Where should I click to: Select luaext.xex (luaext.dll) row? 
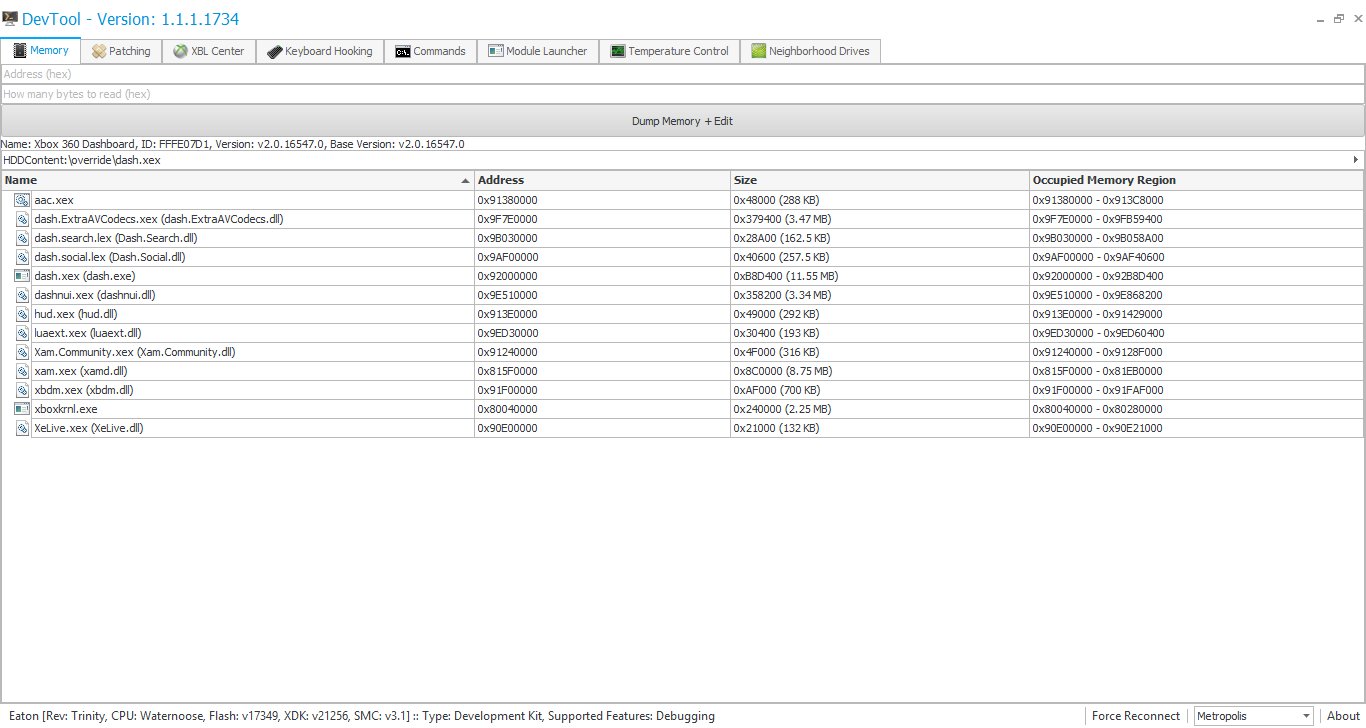[x=88, y=333]
